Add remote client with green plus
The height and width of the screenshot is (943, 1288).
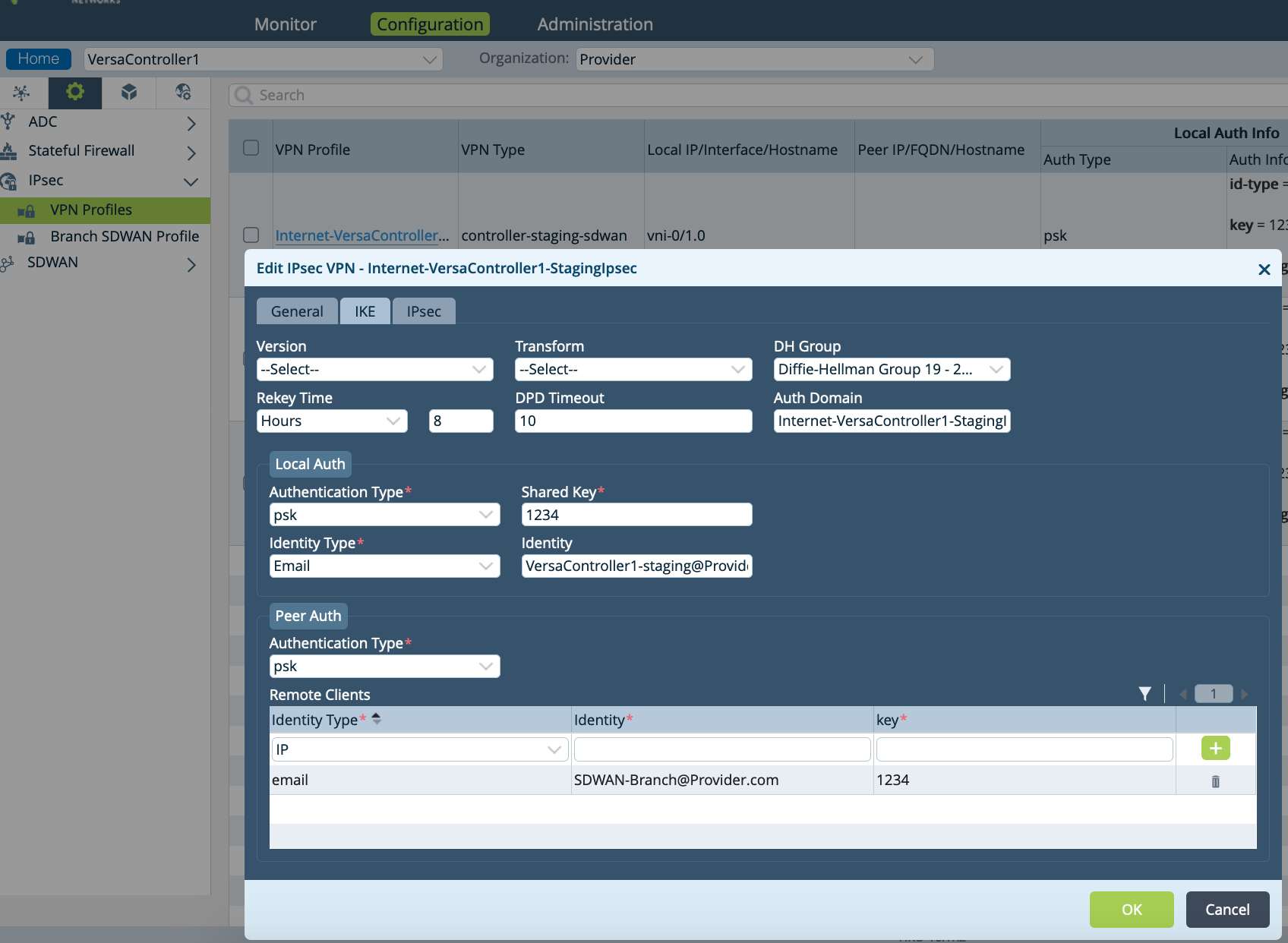1215,748
